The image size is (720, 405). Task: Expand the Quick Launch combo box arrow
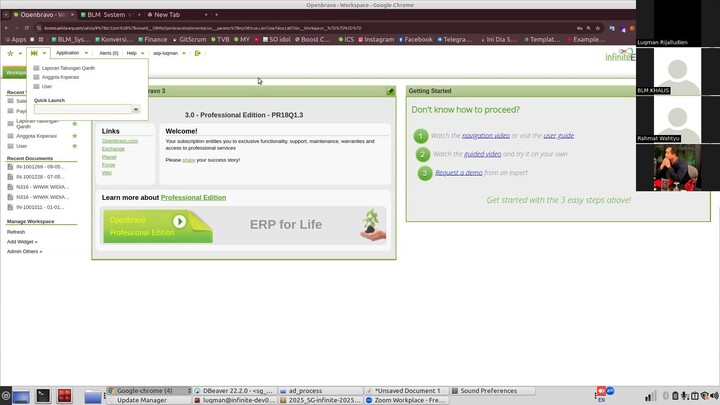[136, 109]
